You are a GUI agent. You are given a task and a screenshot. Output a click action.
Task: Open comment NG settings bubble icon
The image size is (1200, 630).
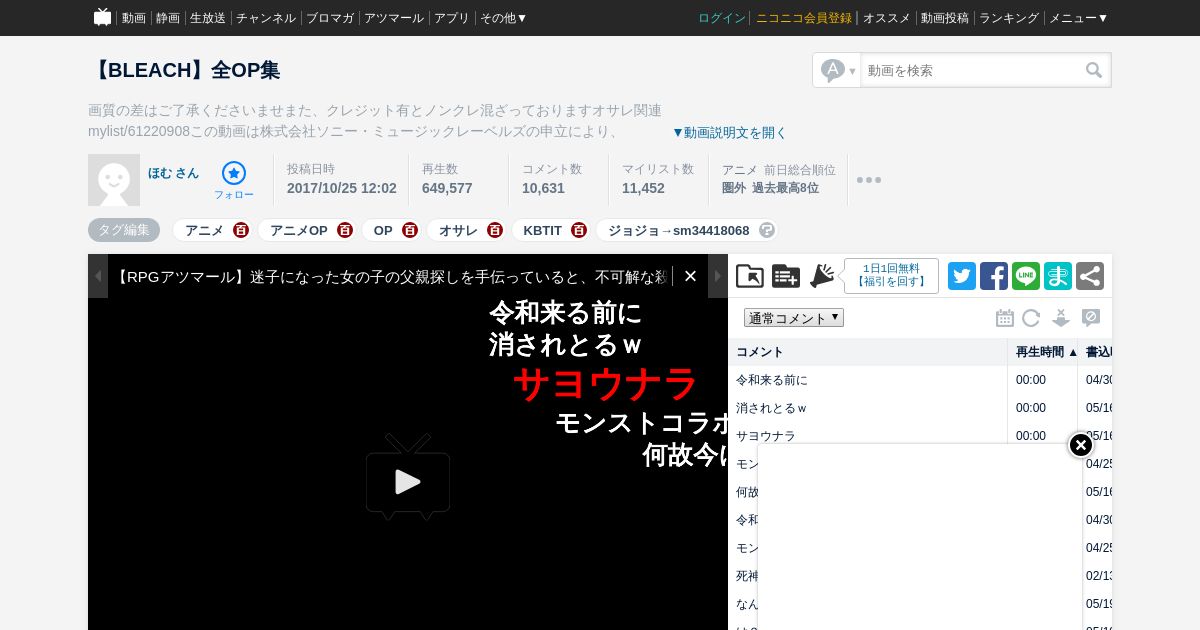(1091, 318)
